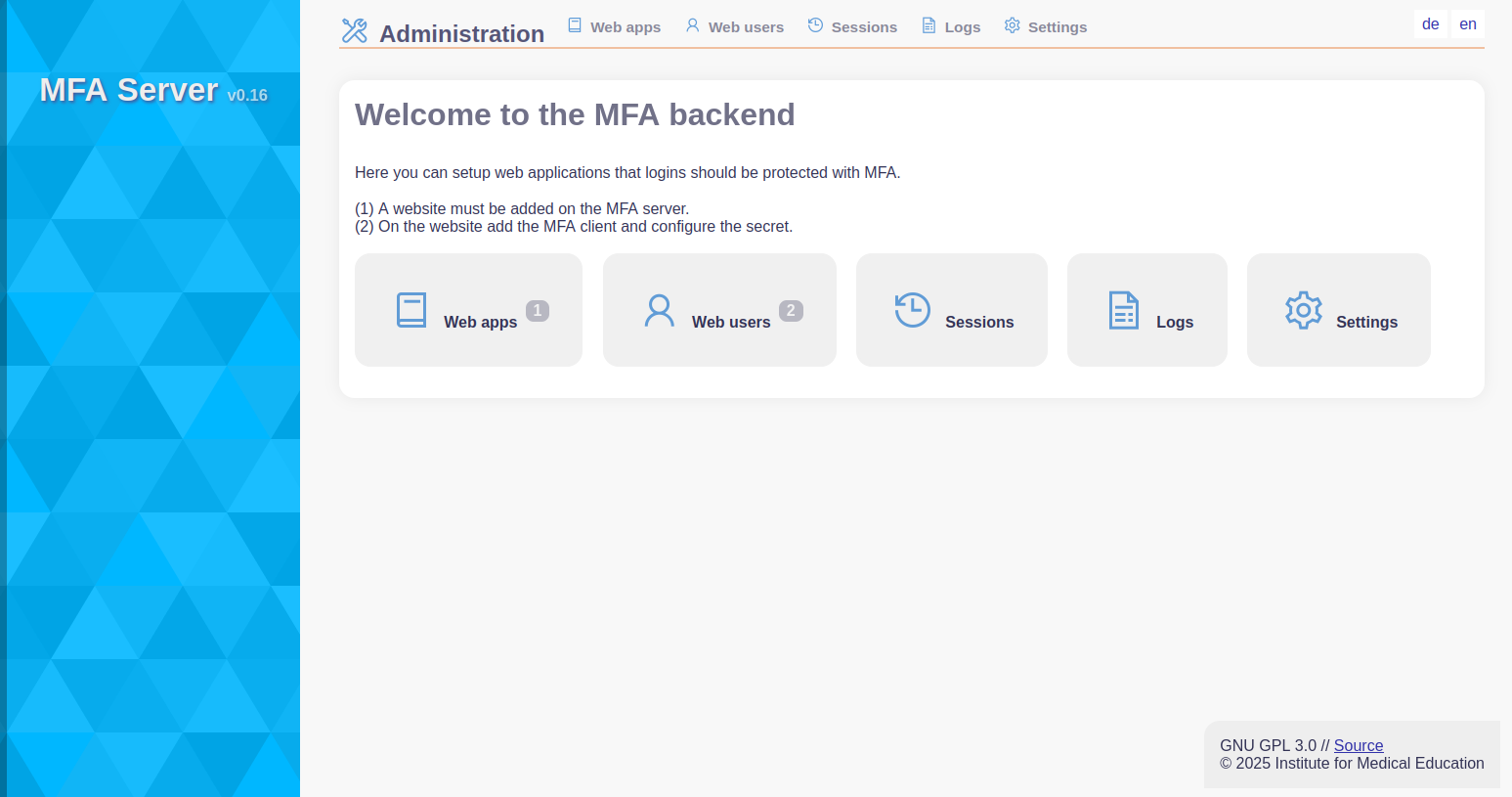Click the Web users card label
1512x797 pixels.
(x=731, y=322)
